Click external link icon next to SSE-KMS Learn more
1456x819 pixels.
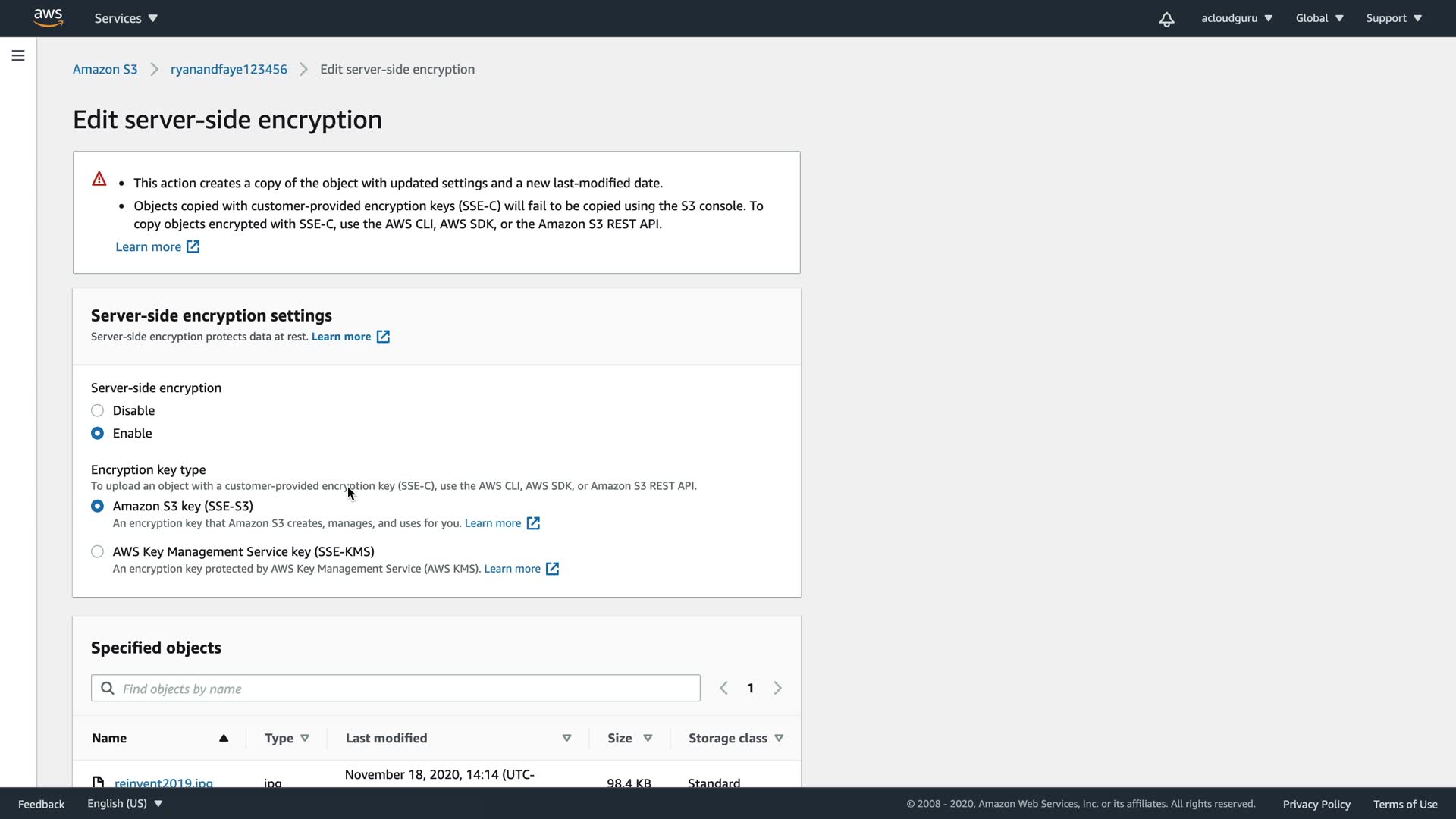pos(553,569)
